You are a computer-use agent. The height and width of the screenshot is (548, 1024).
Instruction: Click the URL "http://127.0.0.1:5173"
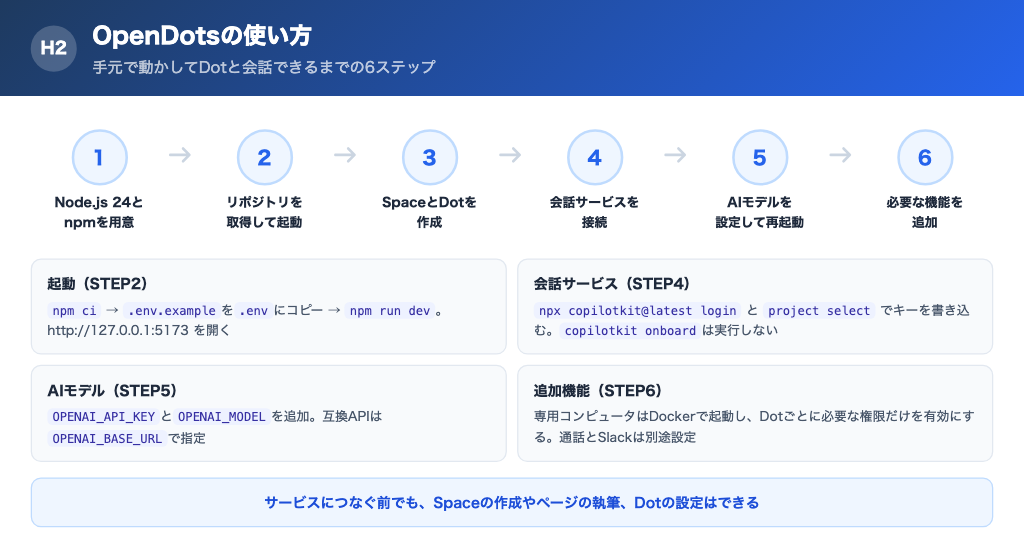118,330
